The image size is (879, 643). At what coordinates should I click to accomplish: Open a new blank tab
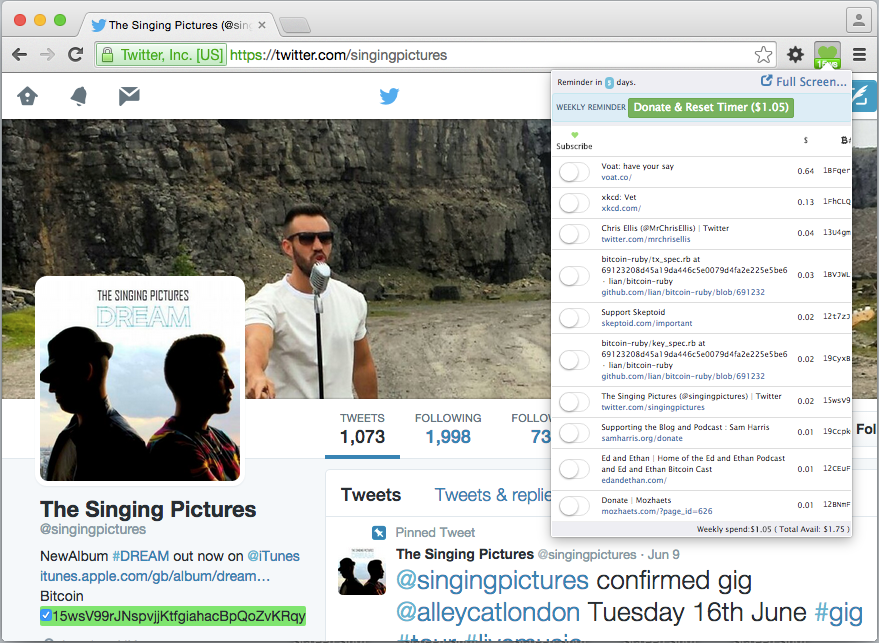[295, 25]
